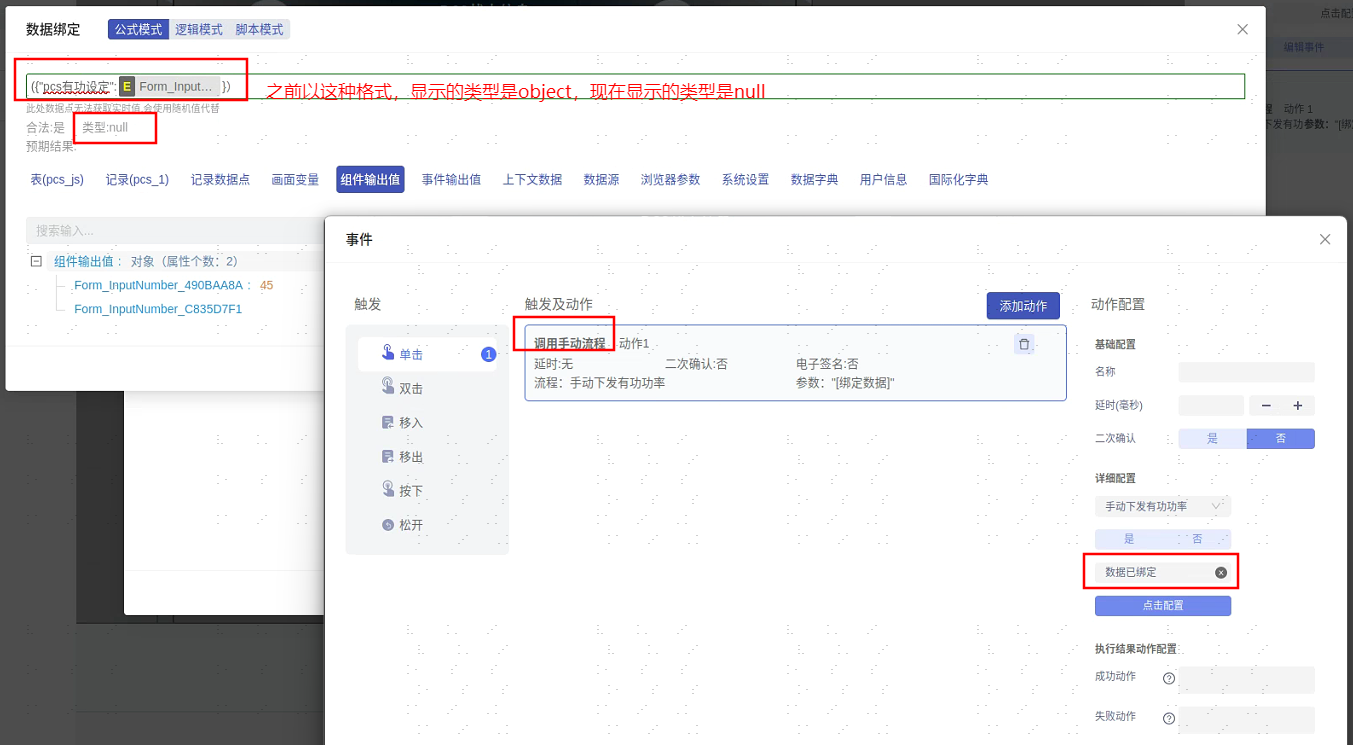Click the 点击配置 button
The height and width of the screenshot is (745, 1353).
point(1163,606)
